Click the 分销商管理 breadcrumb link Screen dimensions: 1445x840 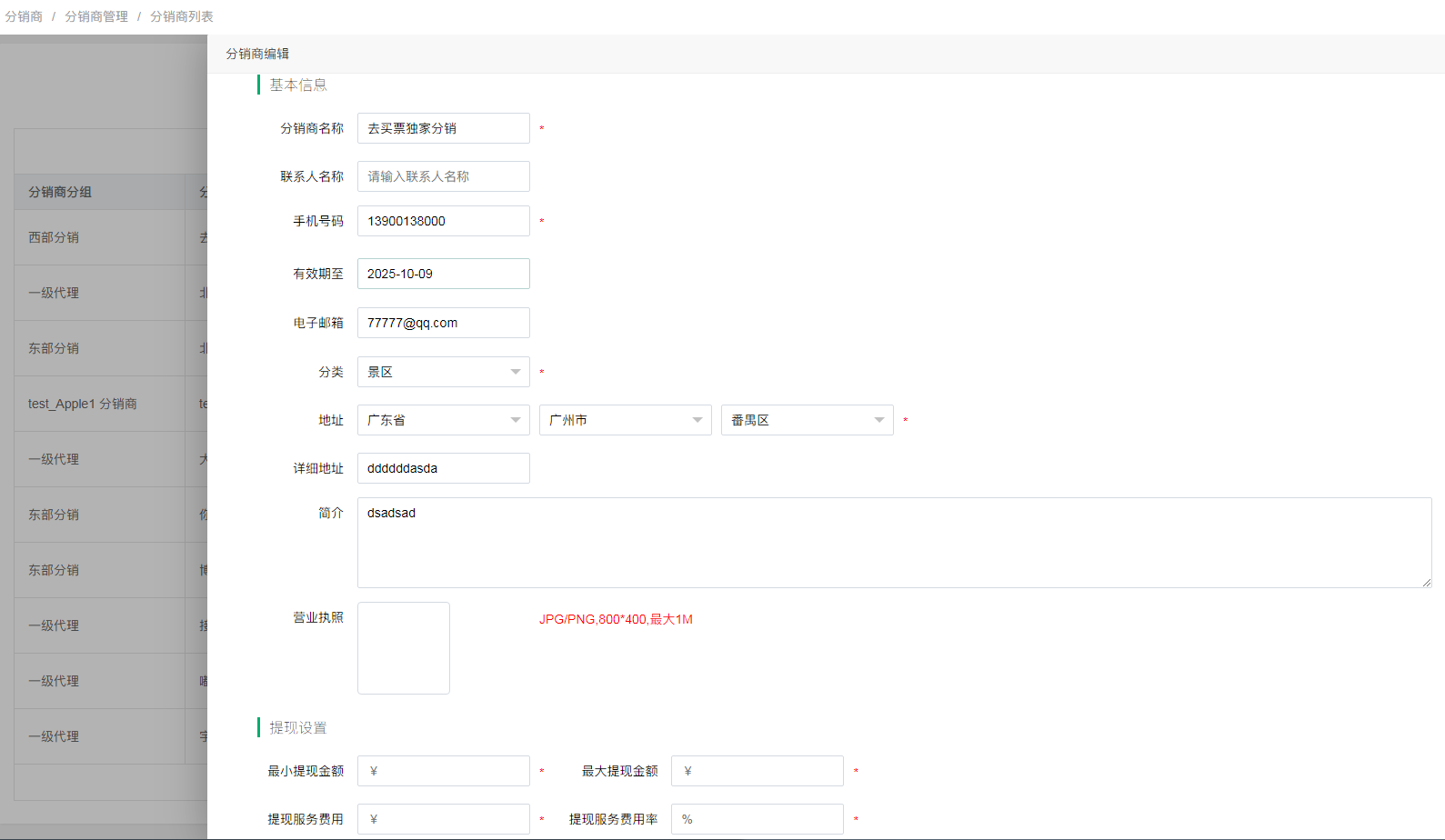pyautogui.click(x=96, y=16)
